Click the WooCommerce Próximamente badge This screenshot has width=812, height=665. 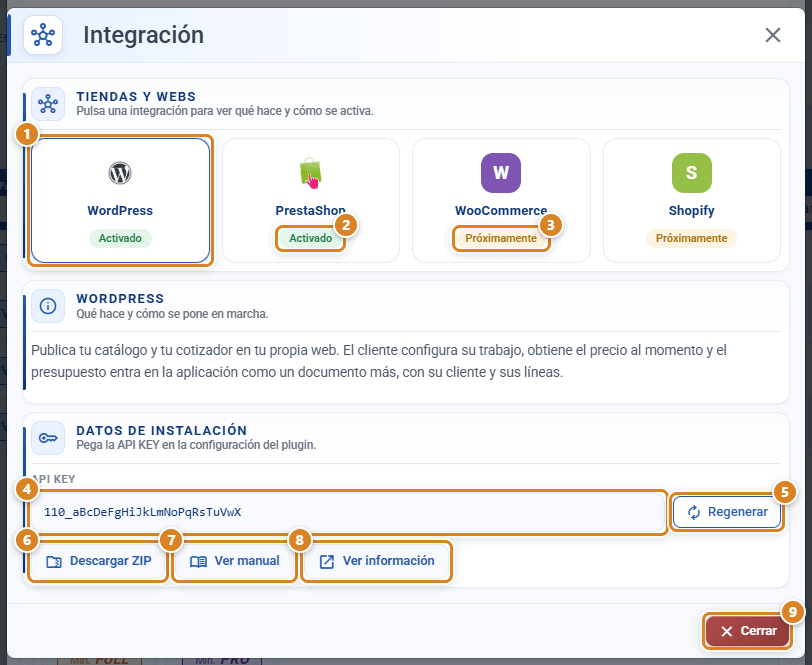501,238
